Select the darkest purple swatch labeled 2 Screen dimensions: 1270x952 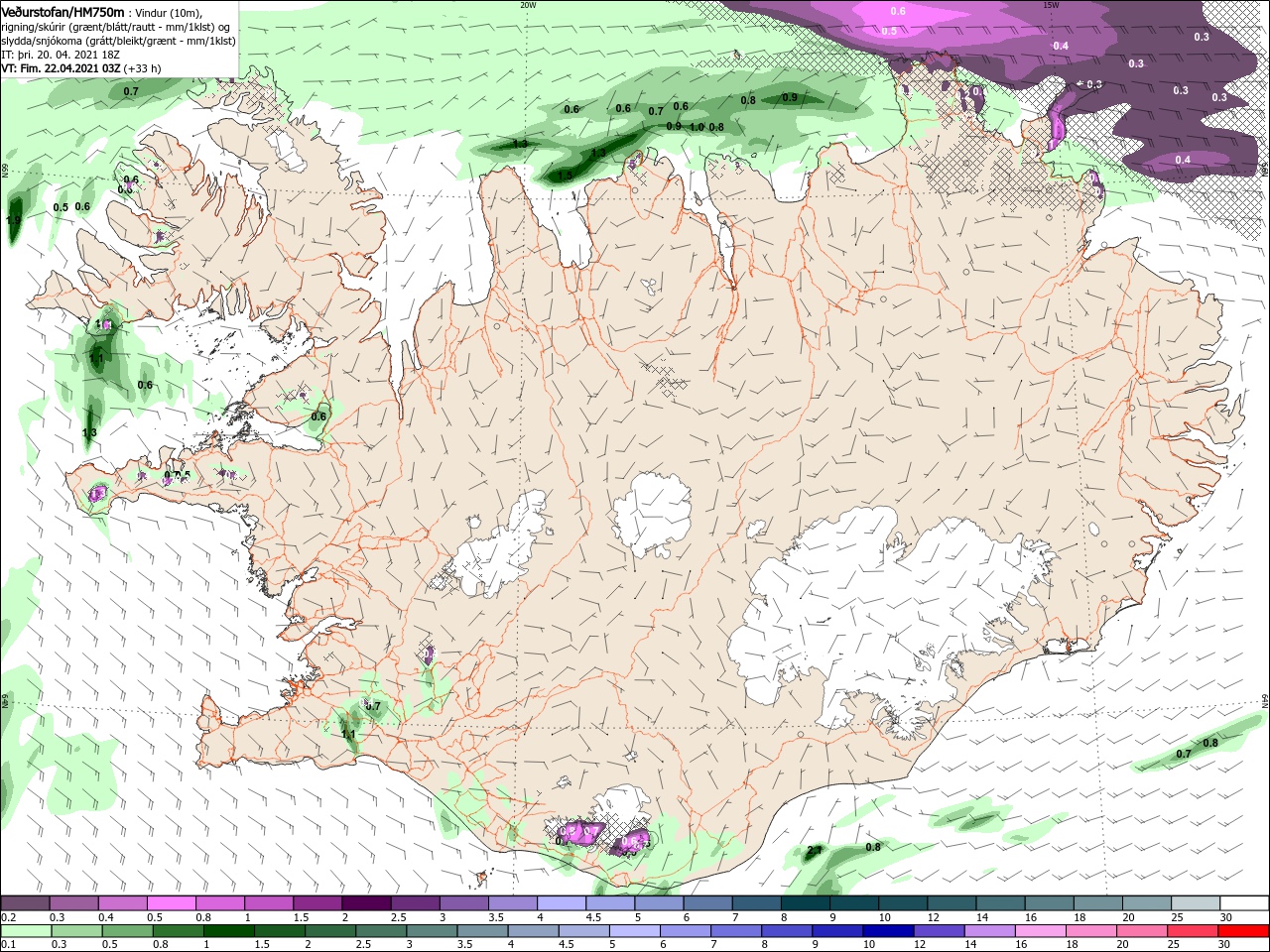click(365, 903)
